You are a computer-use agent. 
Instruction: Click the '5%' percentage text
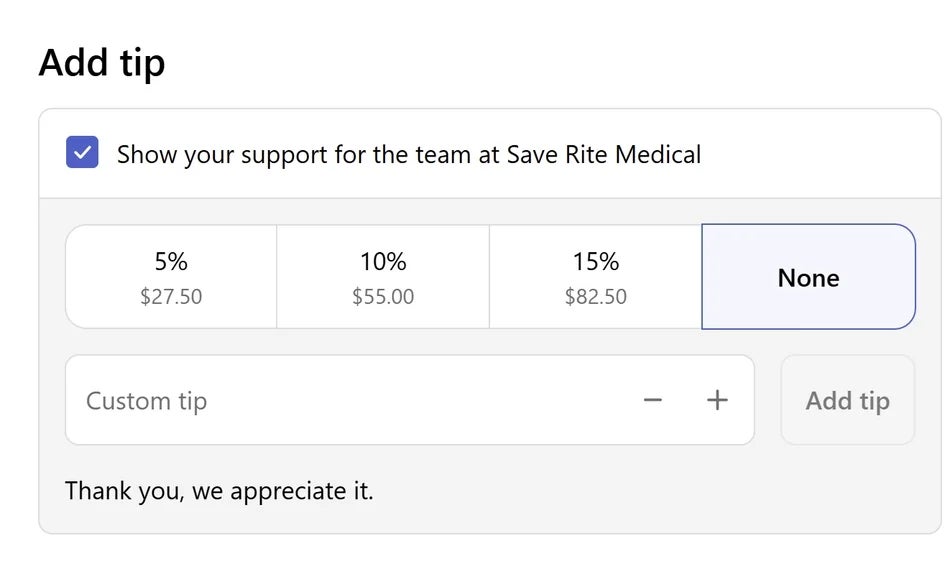pos(171,262)
